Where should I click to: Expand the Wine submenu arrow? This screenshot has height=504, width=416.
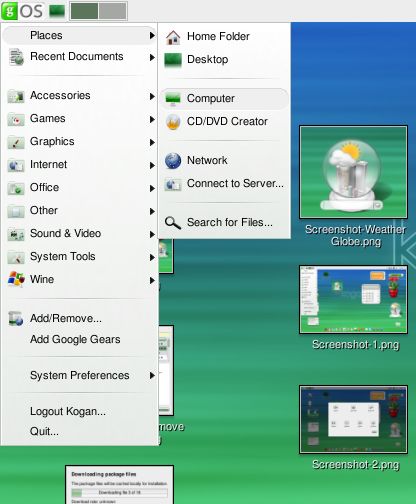(152, 280)
